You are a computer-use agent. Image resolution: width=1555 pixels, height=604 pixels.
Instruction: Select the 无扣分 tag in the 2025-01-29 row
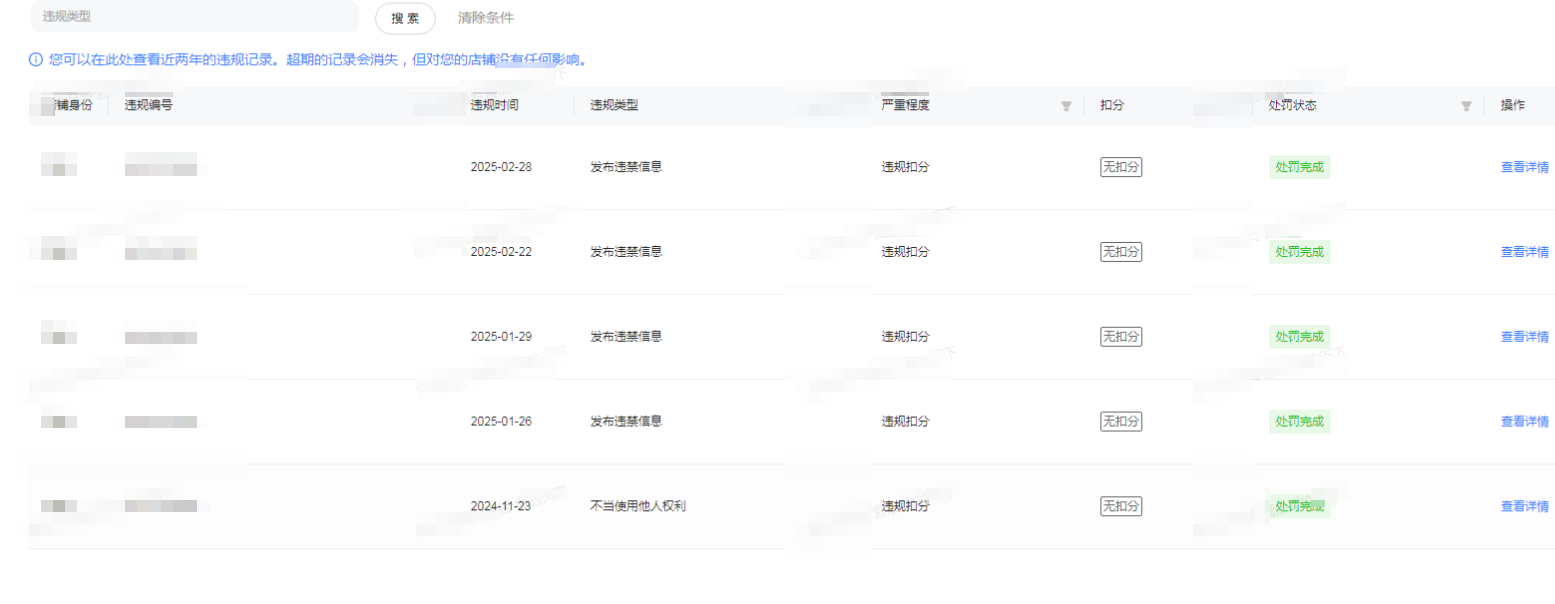click(x=1120, y=337)
